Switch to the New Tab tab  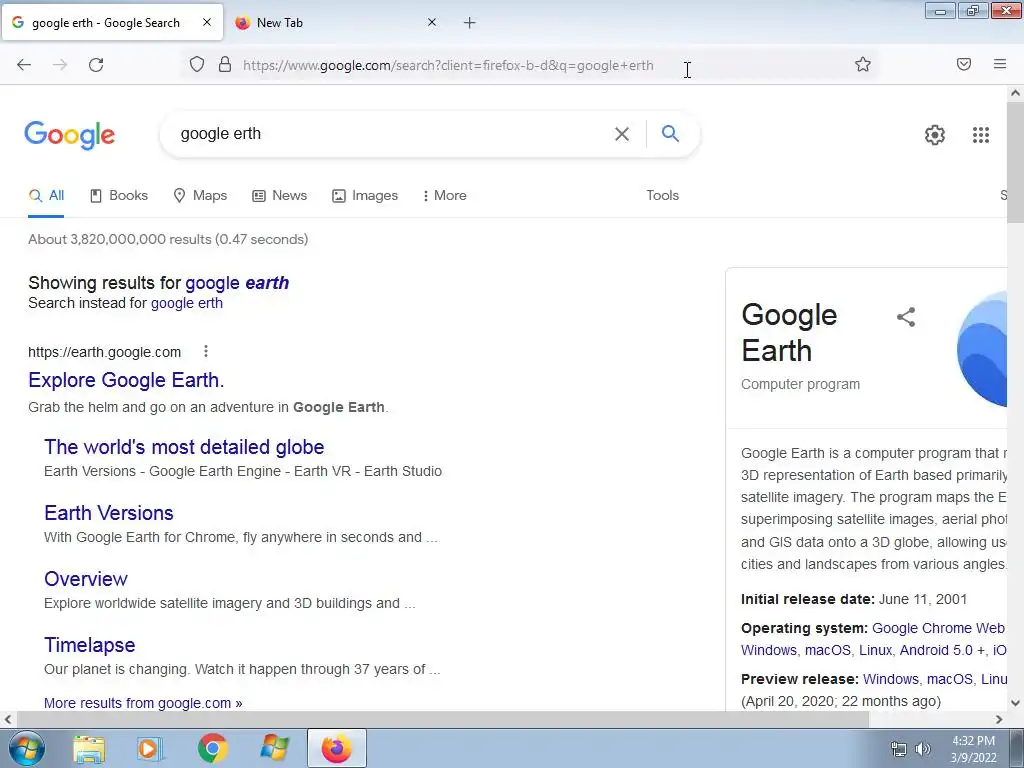[336, 23]
